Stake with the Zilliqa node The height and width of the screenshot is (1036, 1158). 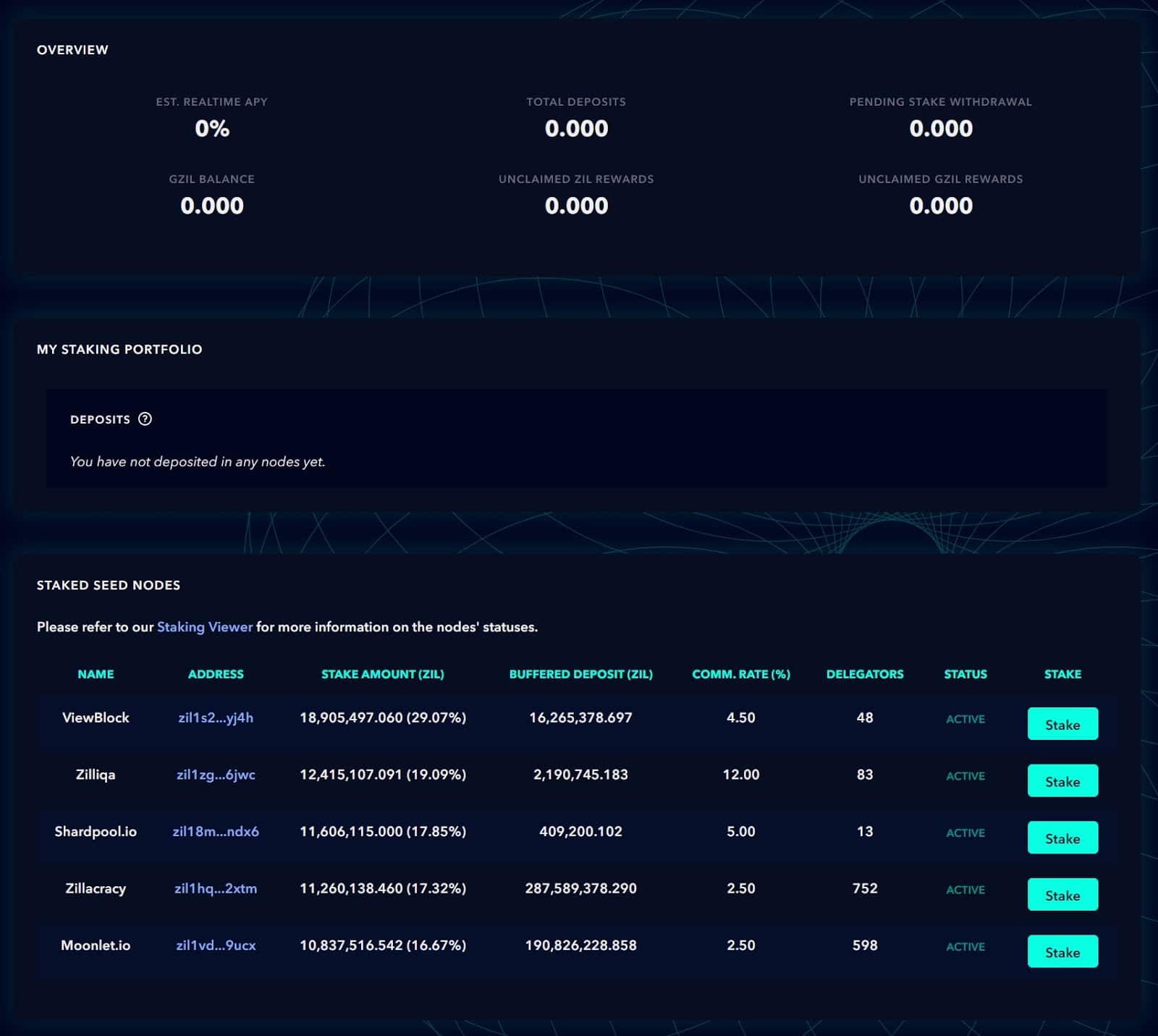click(x=1062, y=781)
